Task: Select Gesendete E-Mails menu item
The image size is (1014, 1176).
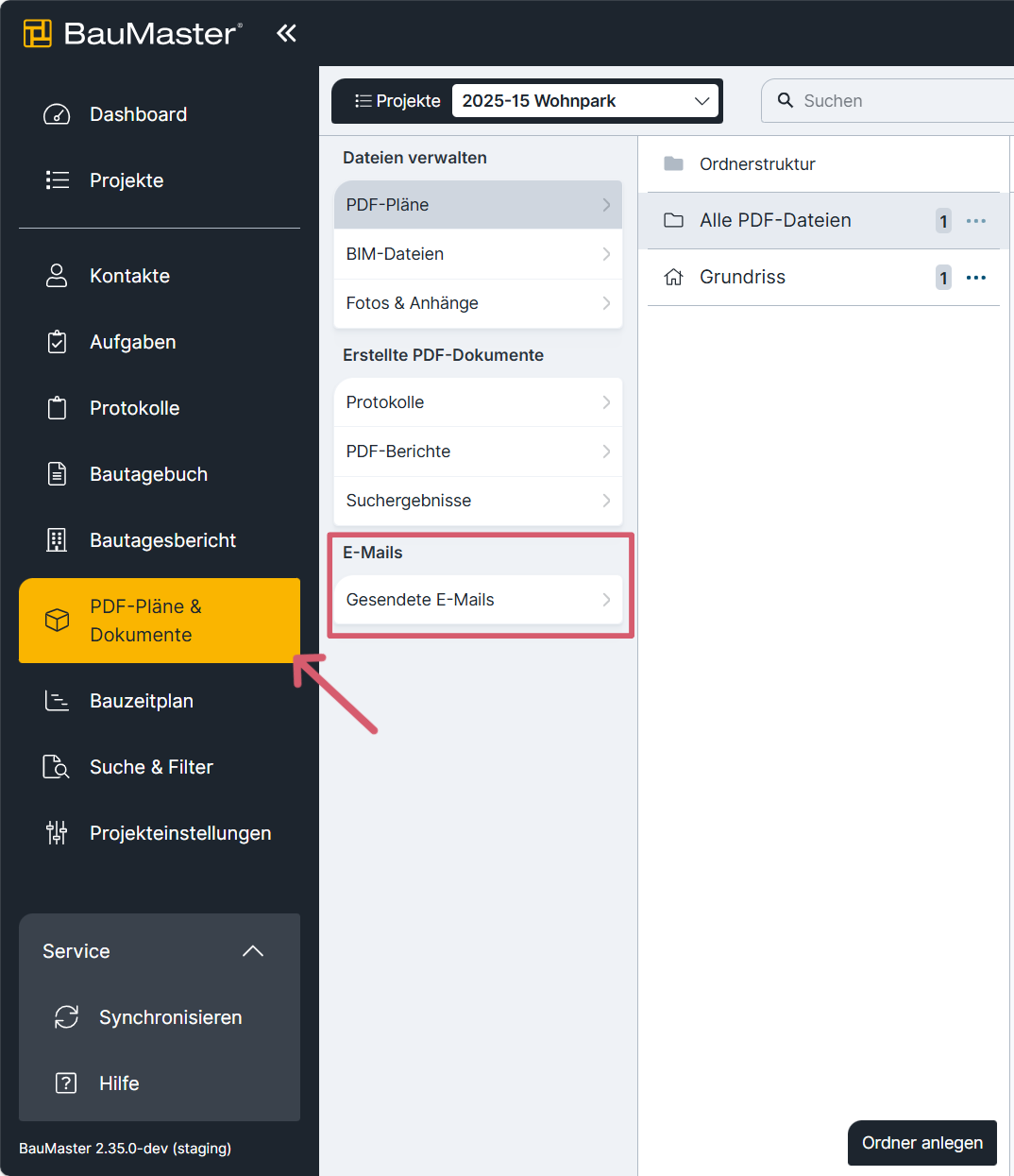Action: click(x=478, y=600)
